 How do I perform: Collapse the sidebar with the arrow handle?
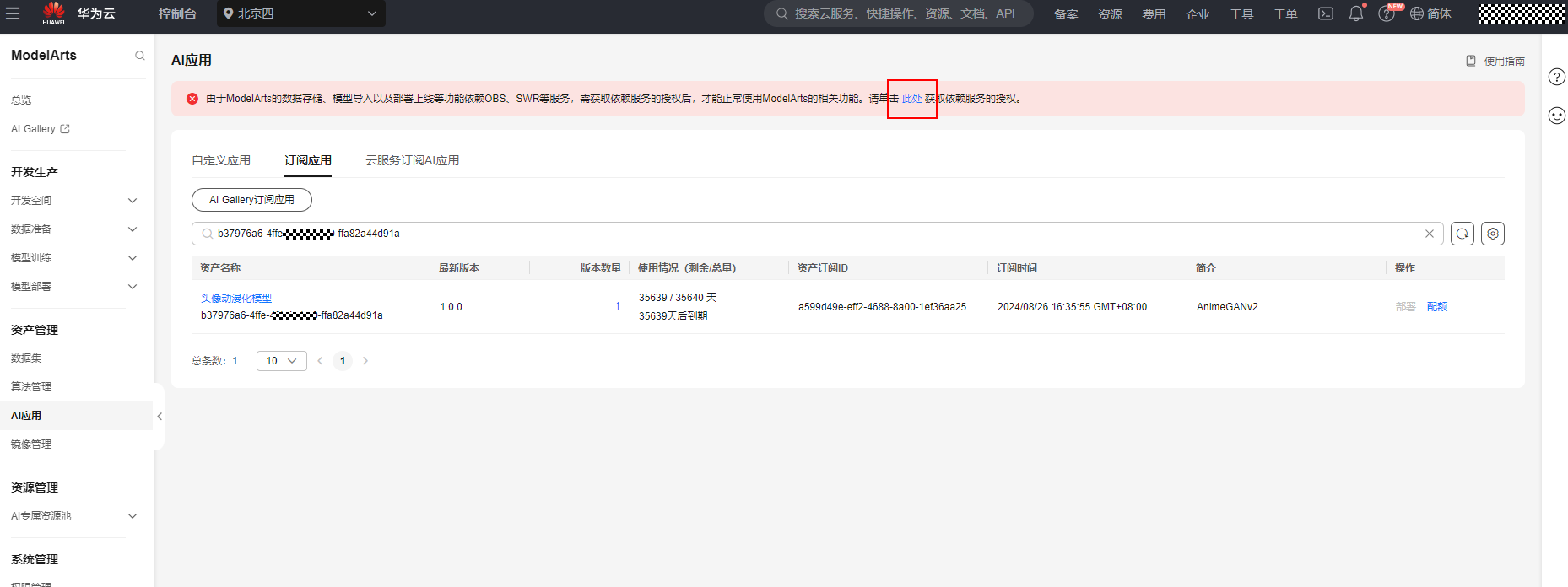pos(160,416)
